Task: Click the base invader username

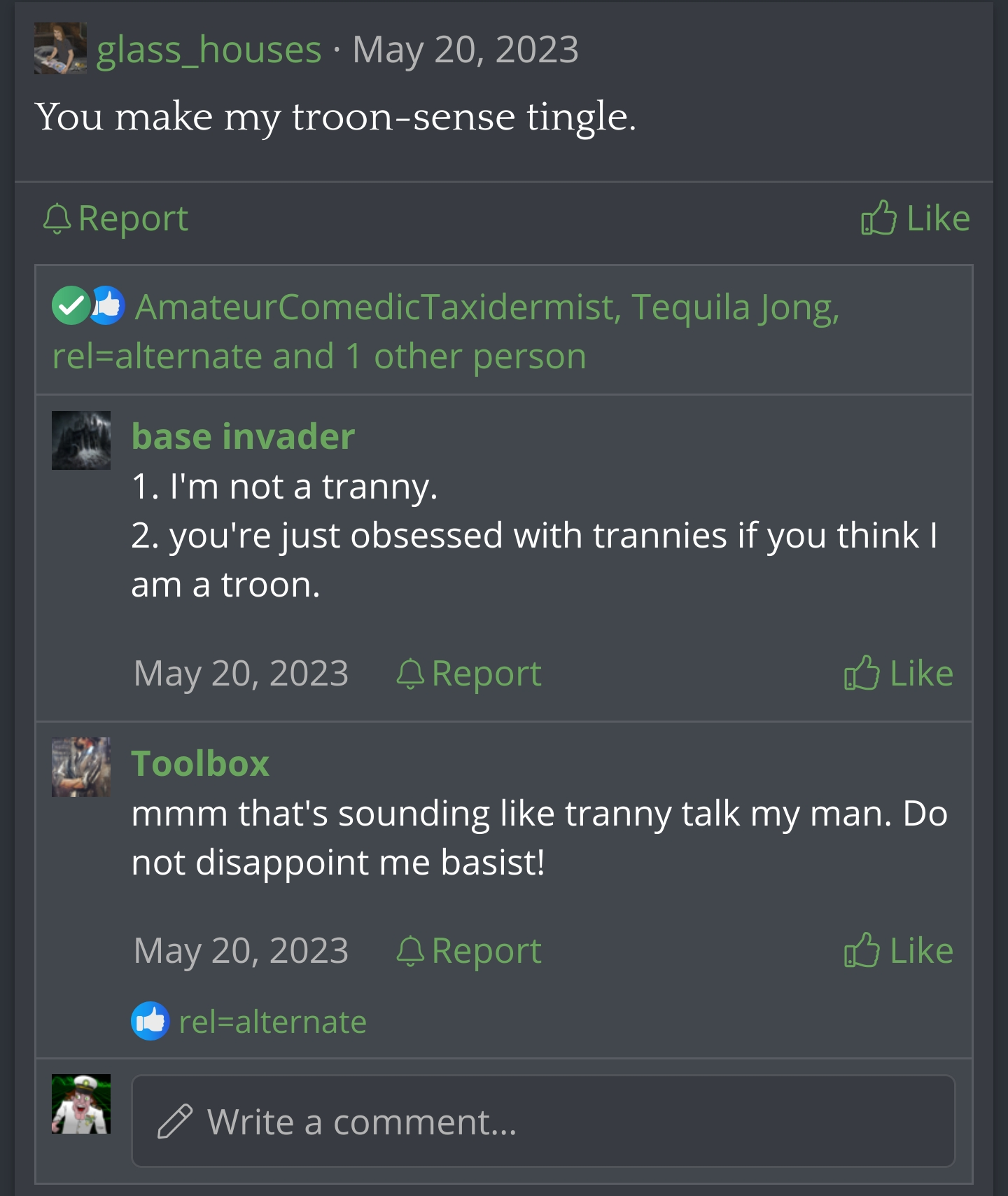Action: click(243, 436)
